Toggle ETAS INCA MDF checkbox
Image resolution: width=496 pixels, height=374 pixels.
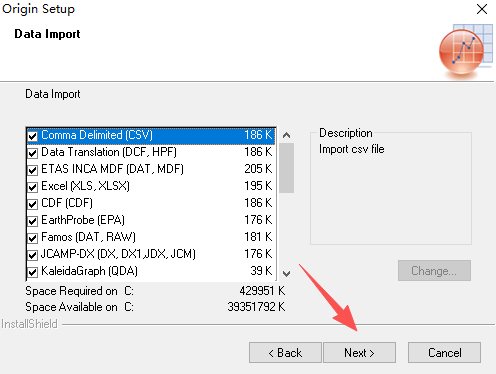coord(33,170)
